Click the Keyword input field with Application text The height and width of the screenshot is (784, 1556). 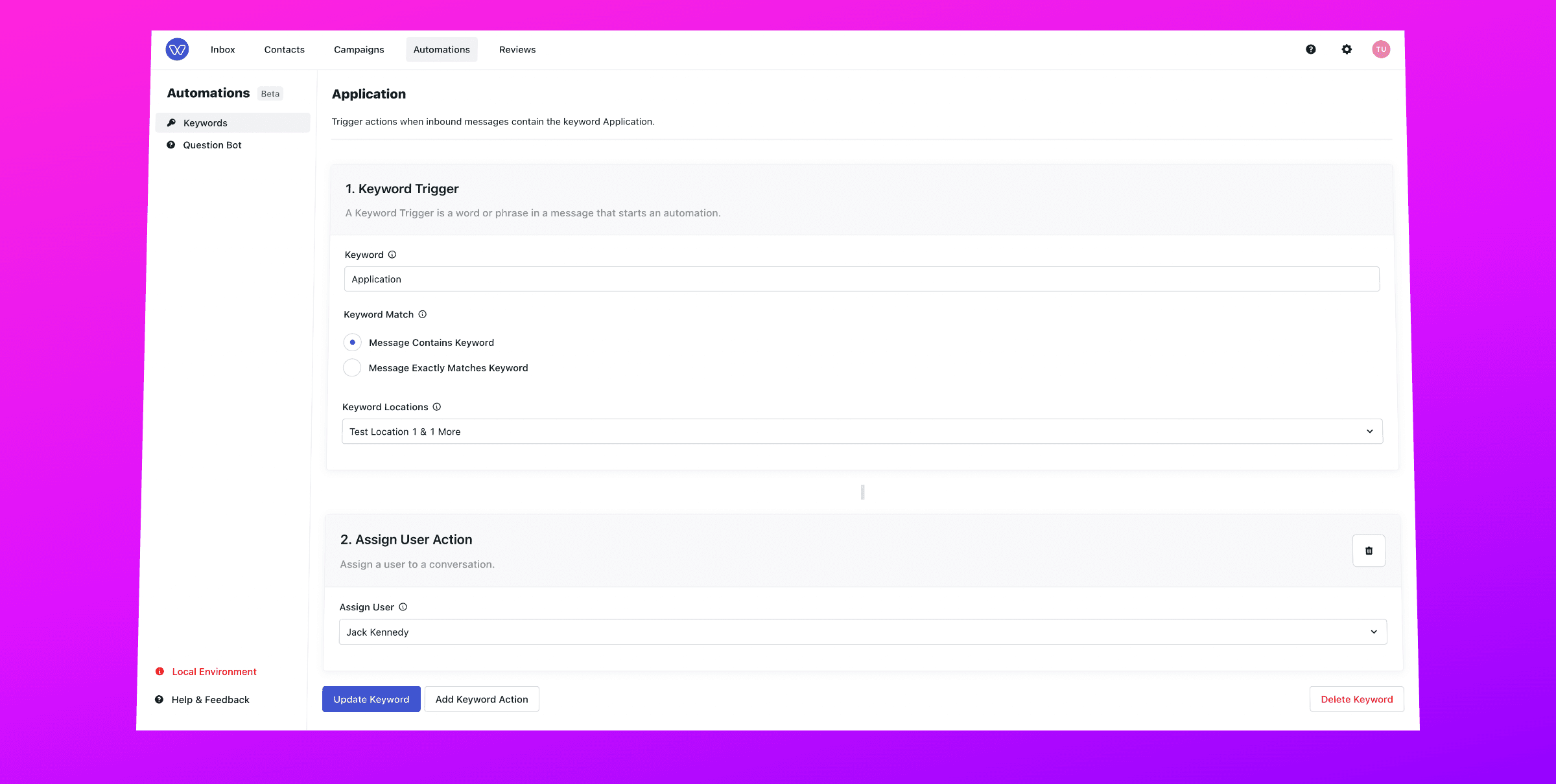click(861, 279)
